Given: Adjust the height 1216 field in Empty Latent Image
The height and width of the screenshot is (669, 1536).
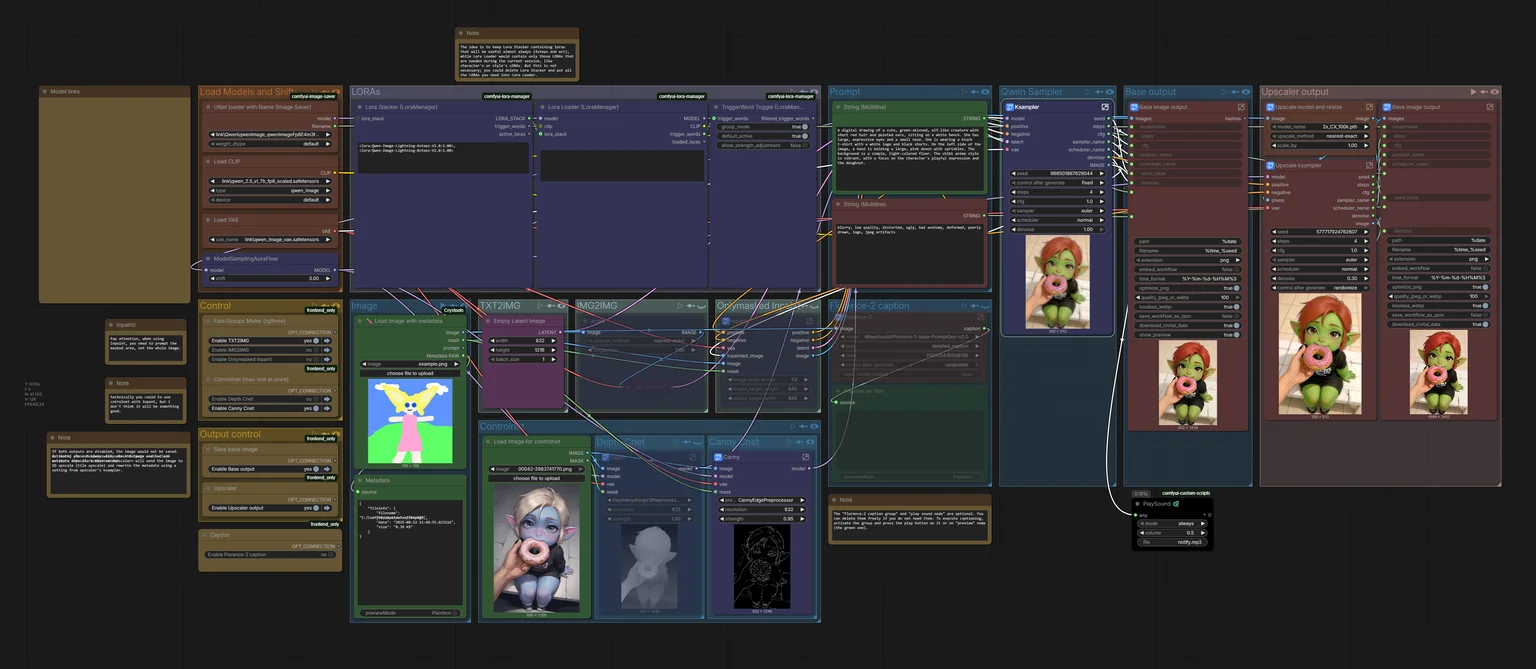Looking at the screenshot, I should [x=523, y=350].
